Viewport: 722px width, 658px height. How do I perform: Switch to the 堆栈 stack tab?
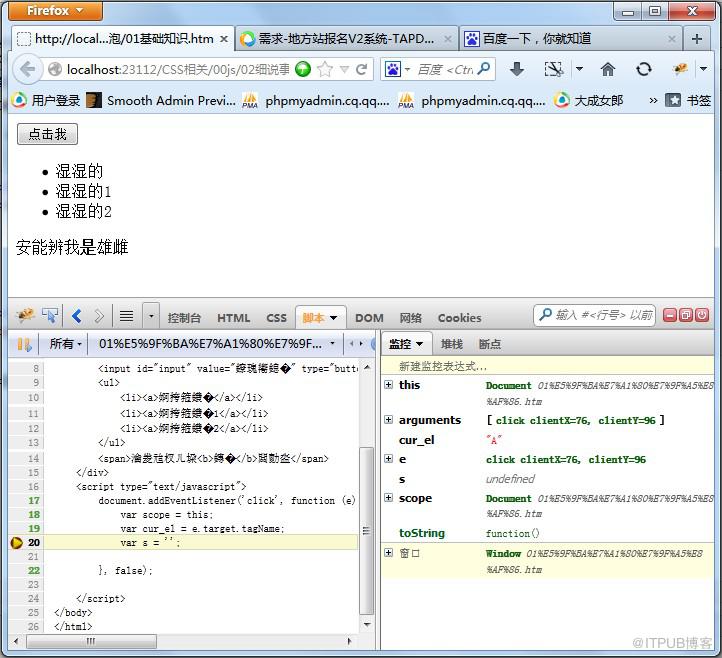coord(452,344)
